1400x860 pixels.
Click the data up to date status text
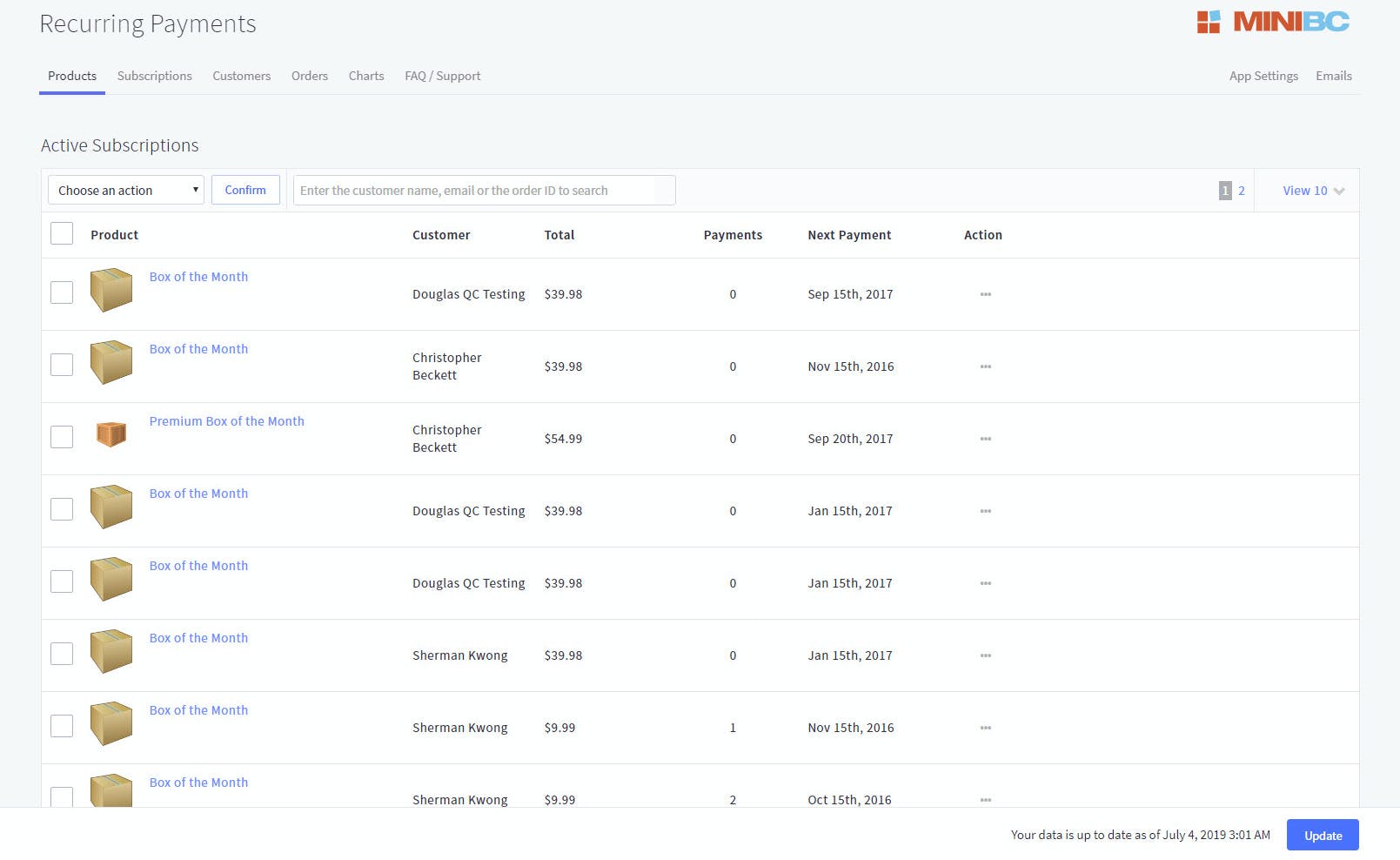click(x=1141, y=835)
